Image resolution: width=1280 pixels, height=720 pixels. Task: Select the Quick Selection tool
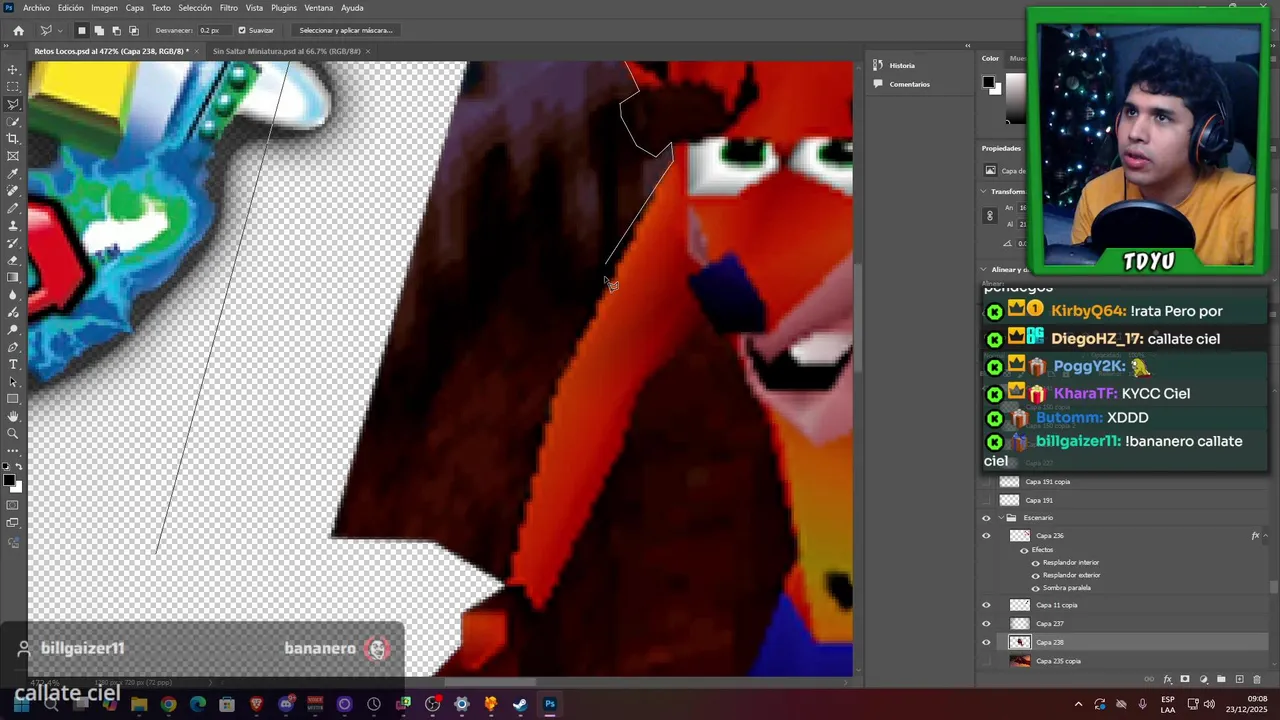(x=13, y=122)
